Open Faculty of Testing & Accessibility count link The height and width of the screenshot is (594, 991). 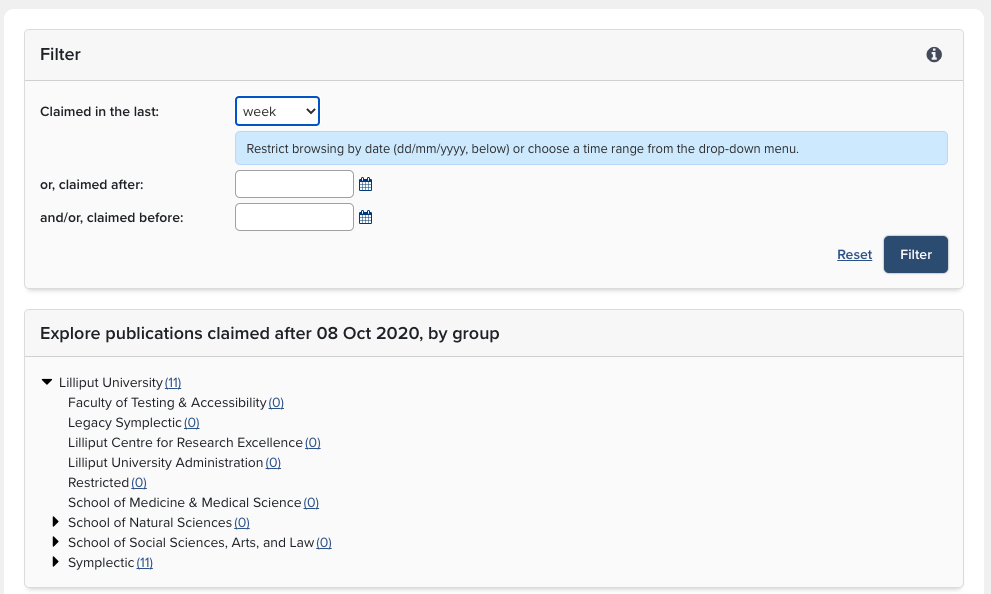pyautogui.click(x=276, y=403)
